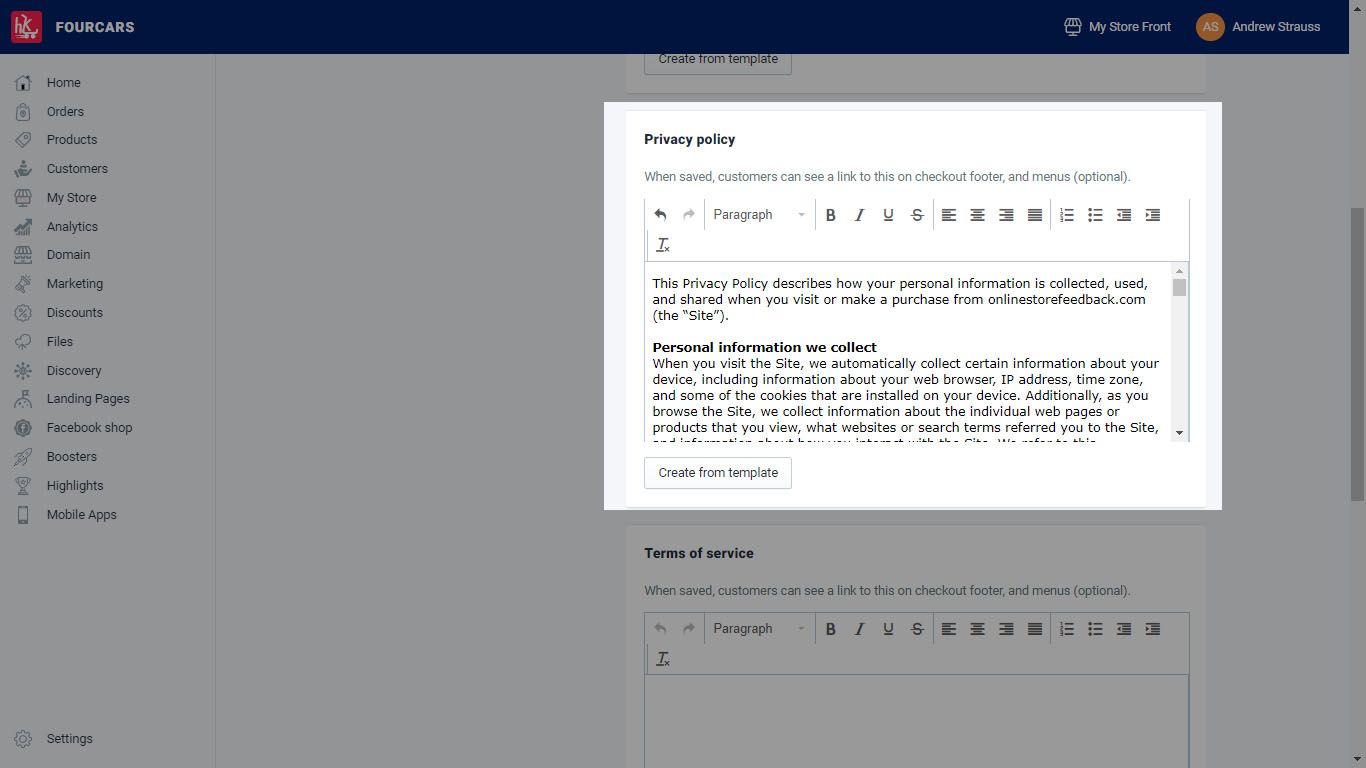
Task: Open Paragraph dropdown in Privacy policy editor
Action: pos(759,215)
